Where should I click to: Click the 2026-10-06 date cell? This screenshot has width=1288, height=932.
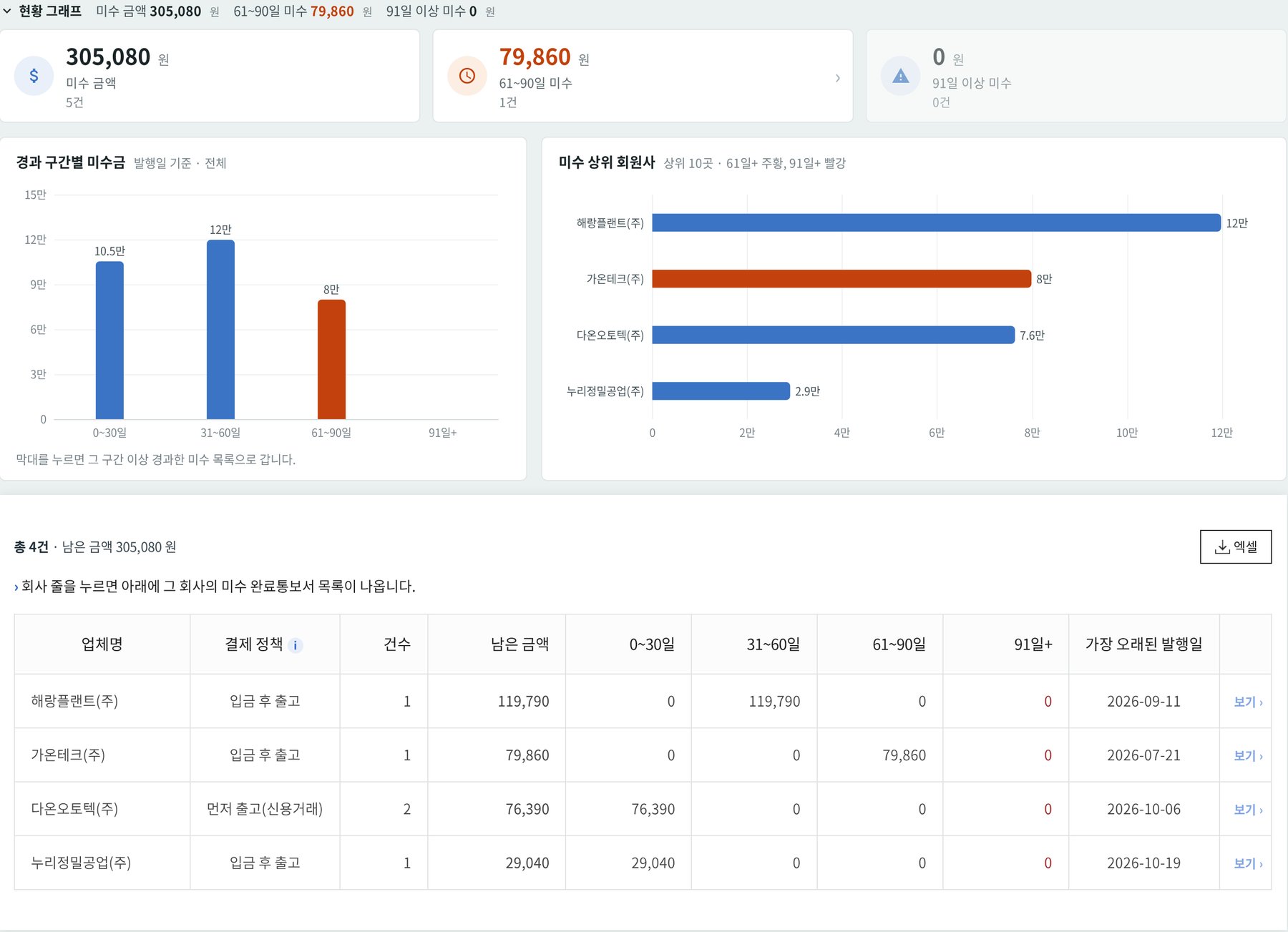[1143, 809]
